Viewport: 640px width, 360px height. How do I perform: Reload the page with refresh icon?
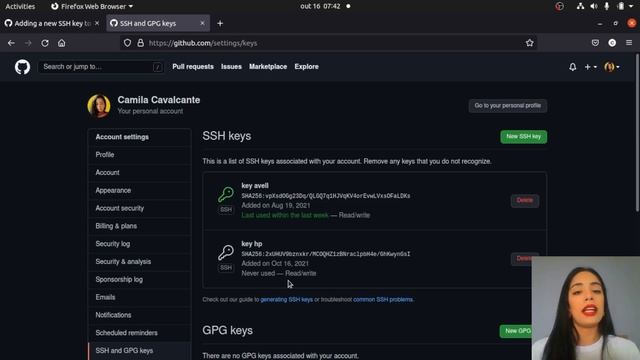[45, 43]
